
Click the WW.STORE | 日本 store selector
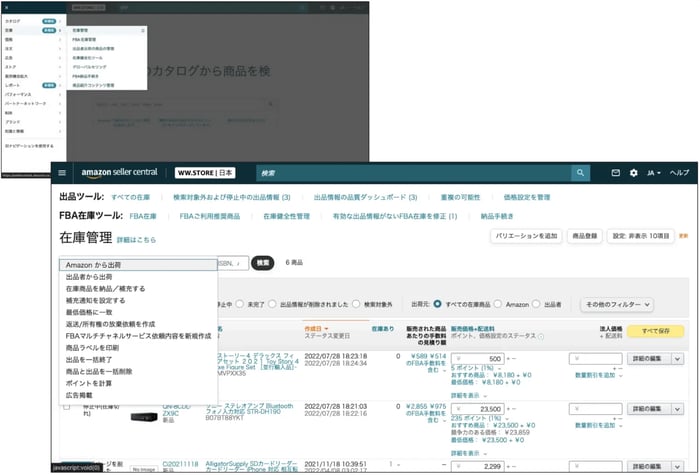[205, 173]
